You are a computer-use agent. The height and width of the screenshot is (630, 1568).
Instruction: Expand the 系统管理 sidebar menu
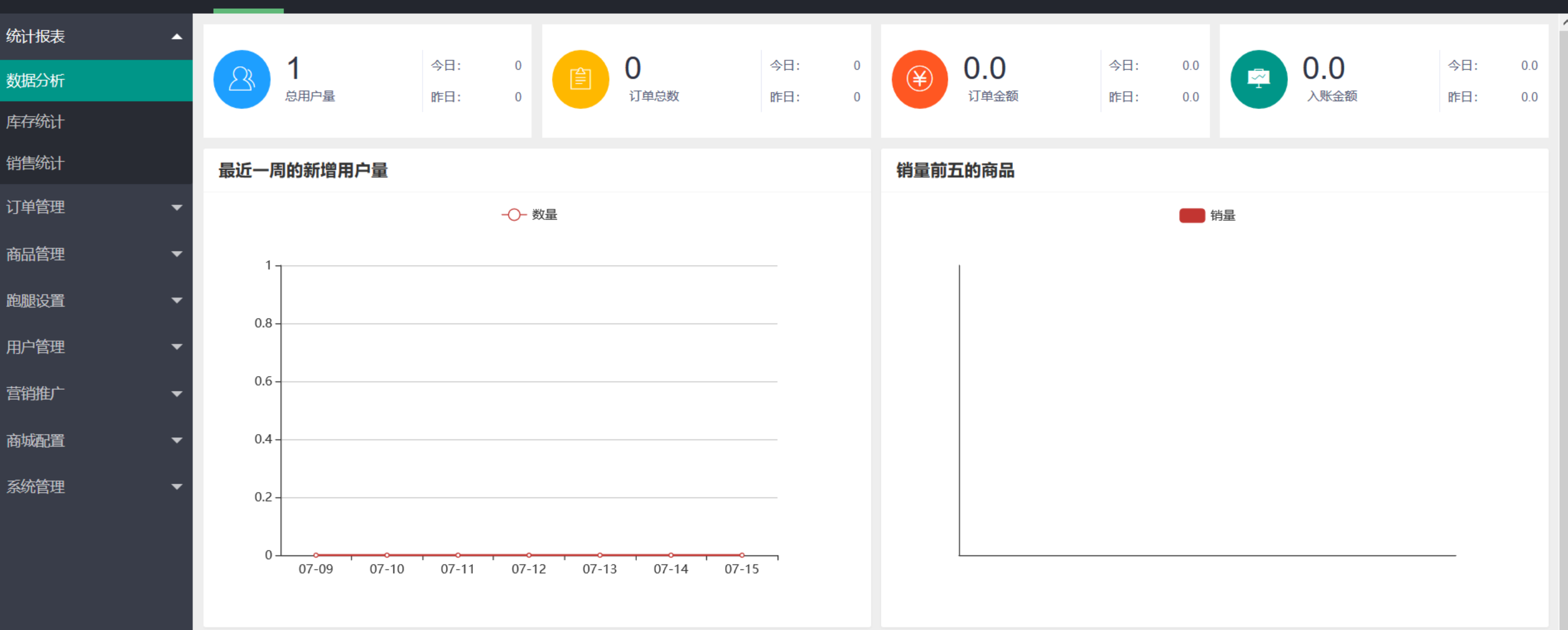[x=96, y=486]
